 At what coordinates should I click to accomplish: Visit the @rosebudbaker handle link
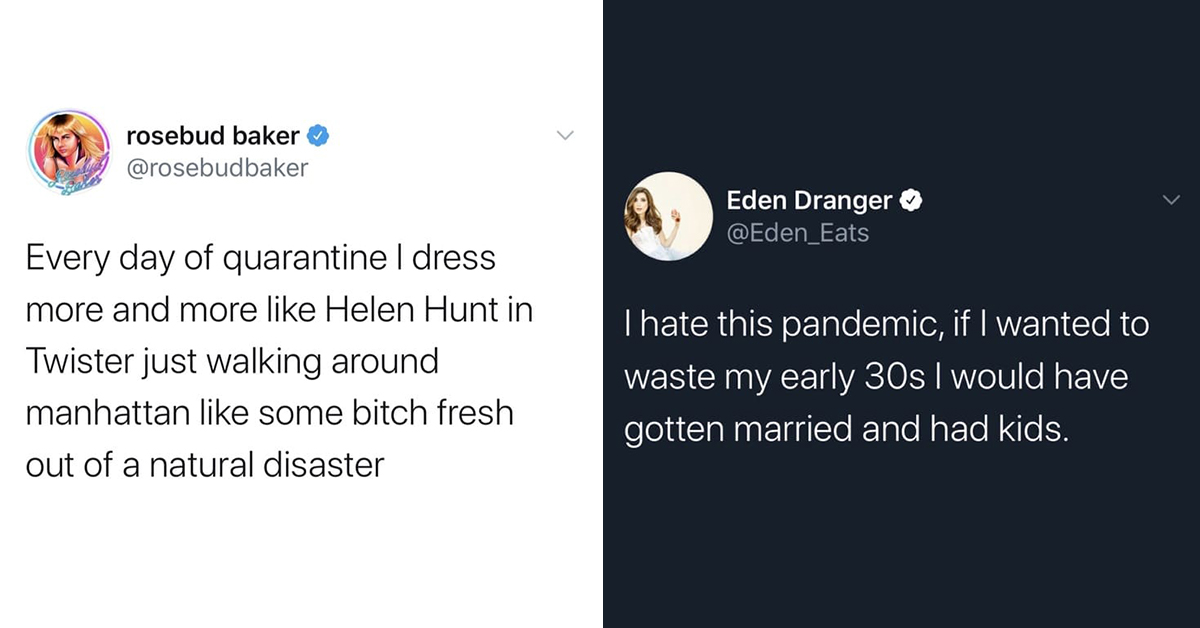[x=217, y=168]
